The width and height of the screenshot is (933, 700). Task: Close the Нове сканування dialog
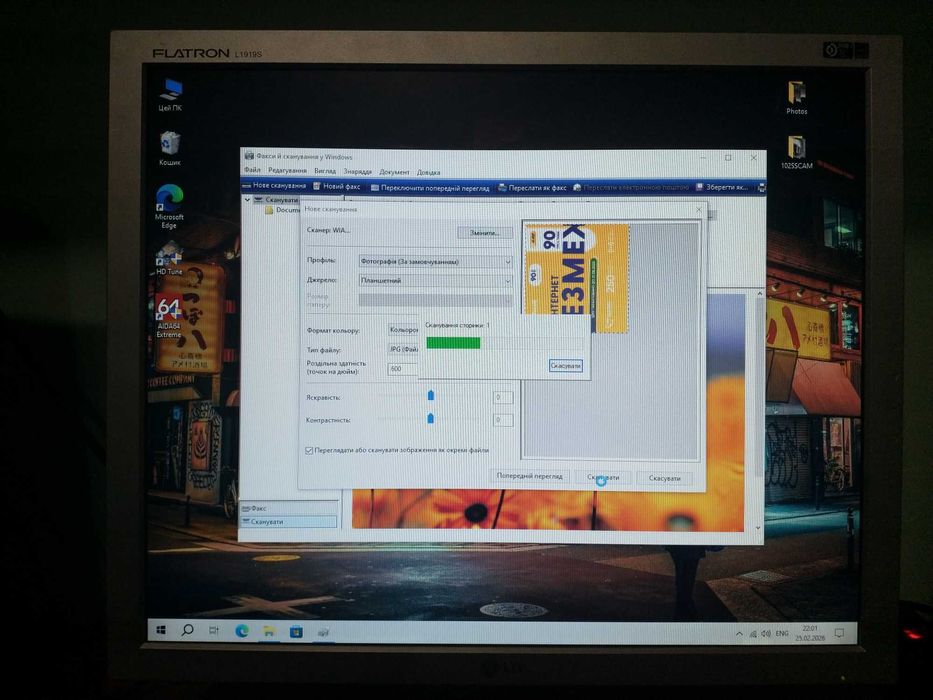699,210
